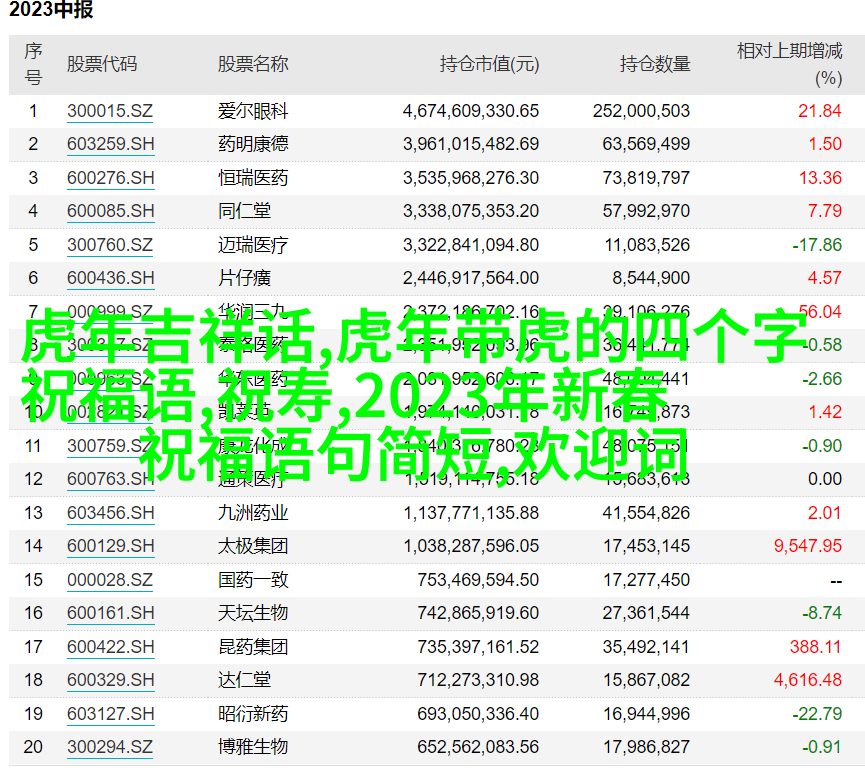Click the 序号 column header
The width and height of the screenshot is (865, 776).
pyautogui.click(x=33, y=65)
